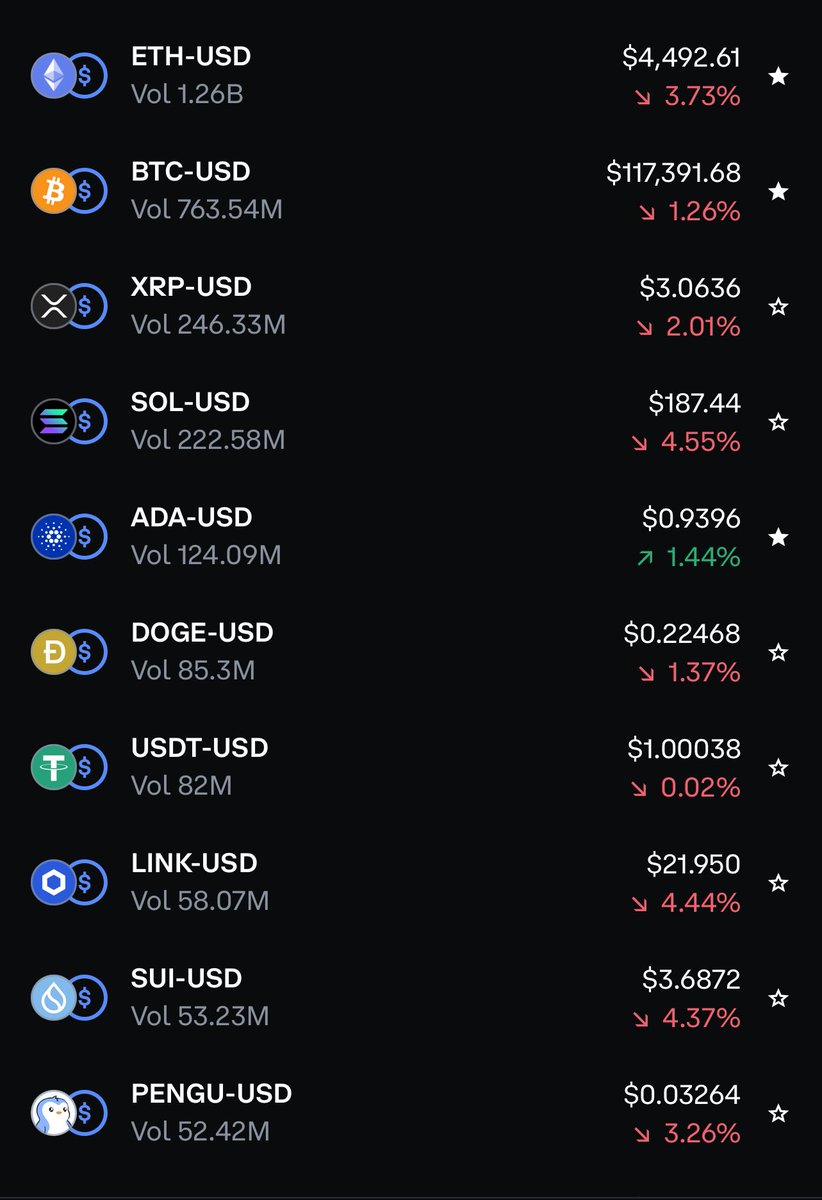Open the SOL-USD pair name

pyautogui.click(x=191, y=402)
